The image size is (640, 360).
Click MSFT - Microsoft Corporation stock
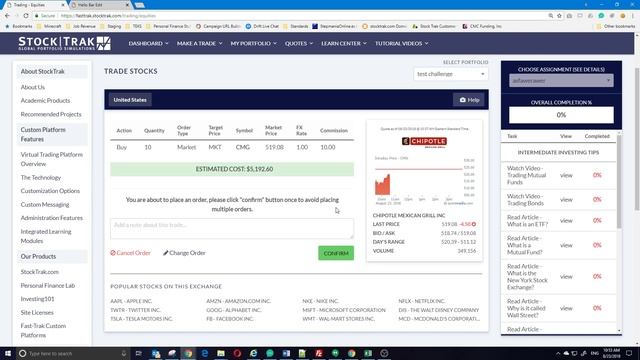344,310
